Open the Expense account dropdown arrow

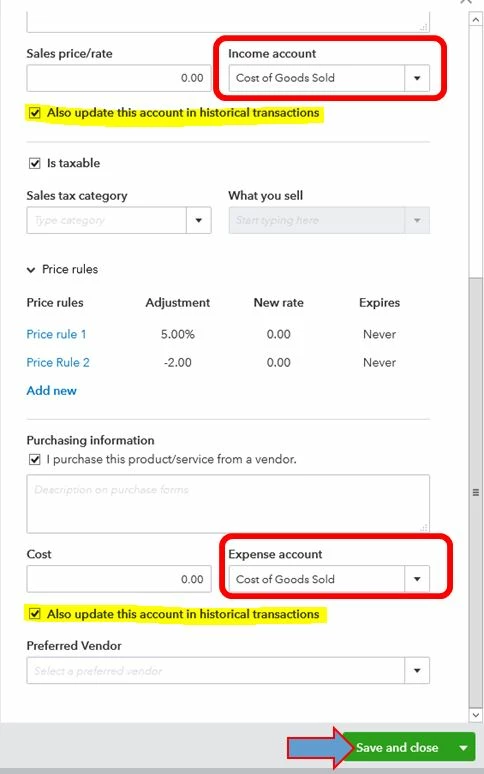coord(417,579)
